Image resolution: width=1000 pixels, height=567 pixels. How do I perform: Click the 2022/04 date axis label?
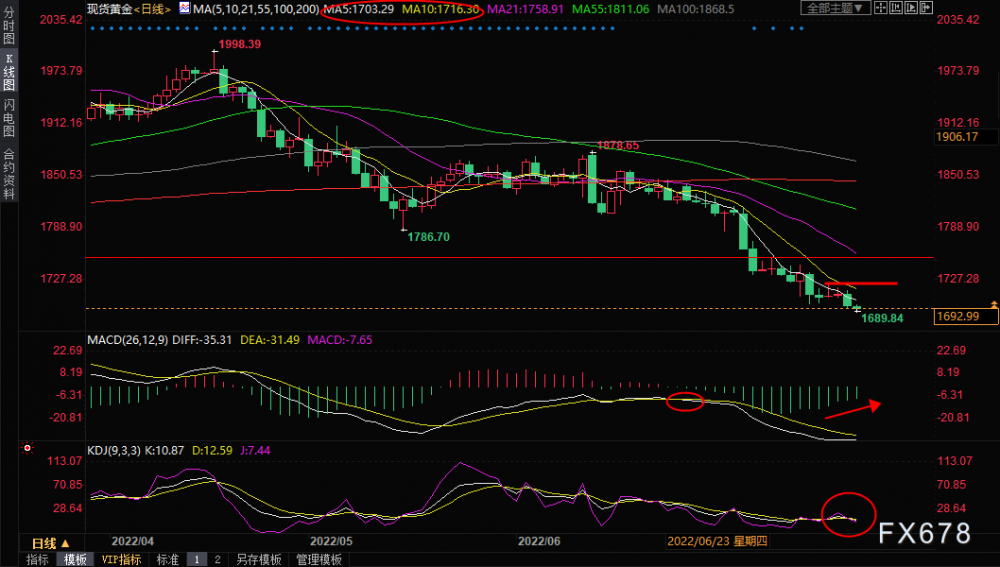pos(133,541)
